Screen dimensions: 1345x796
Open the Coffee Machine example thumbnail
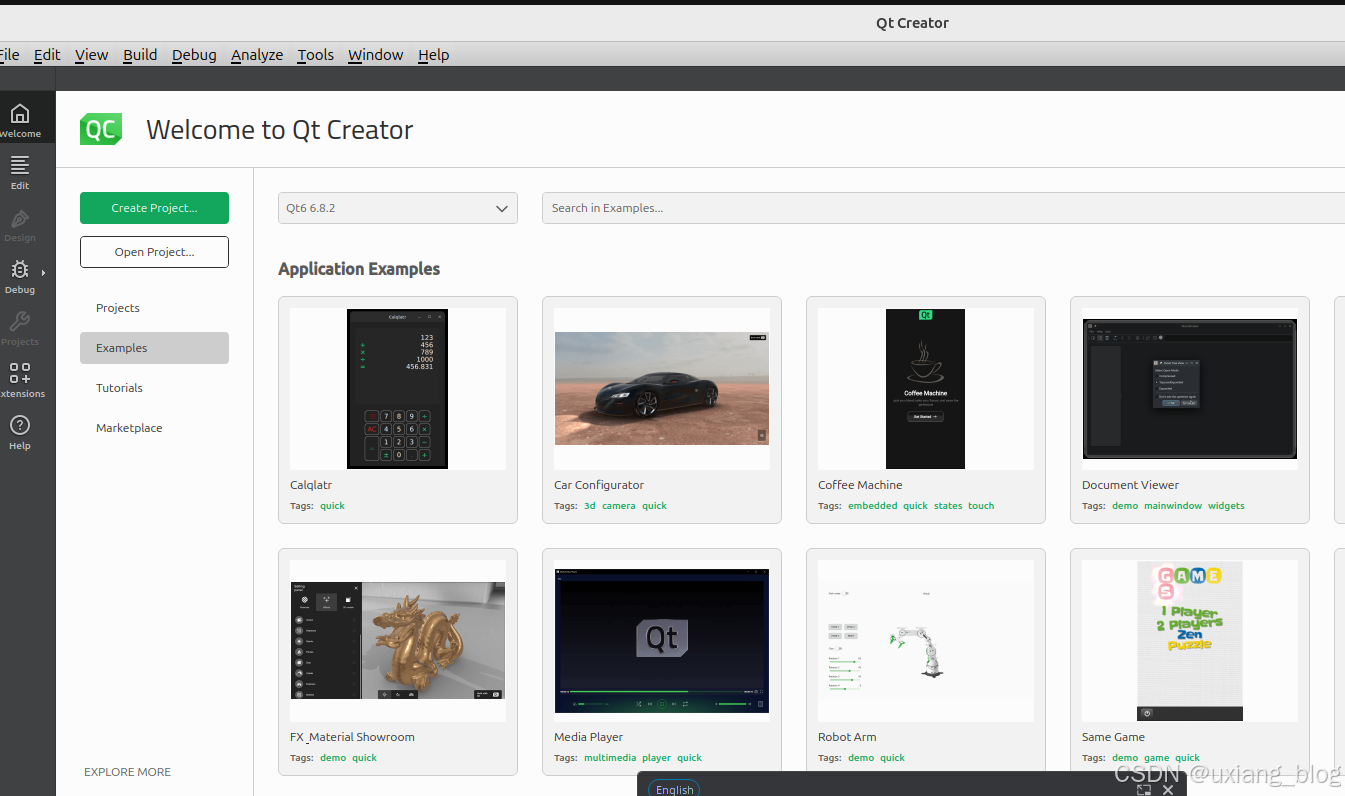click(x=926, y=388)
